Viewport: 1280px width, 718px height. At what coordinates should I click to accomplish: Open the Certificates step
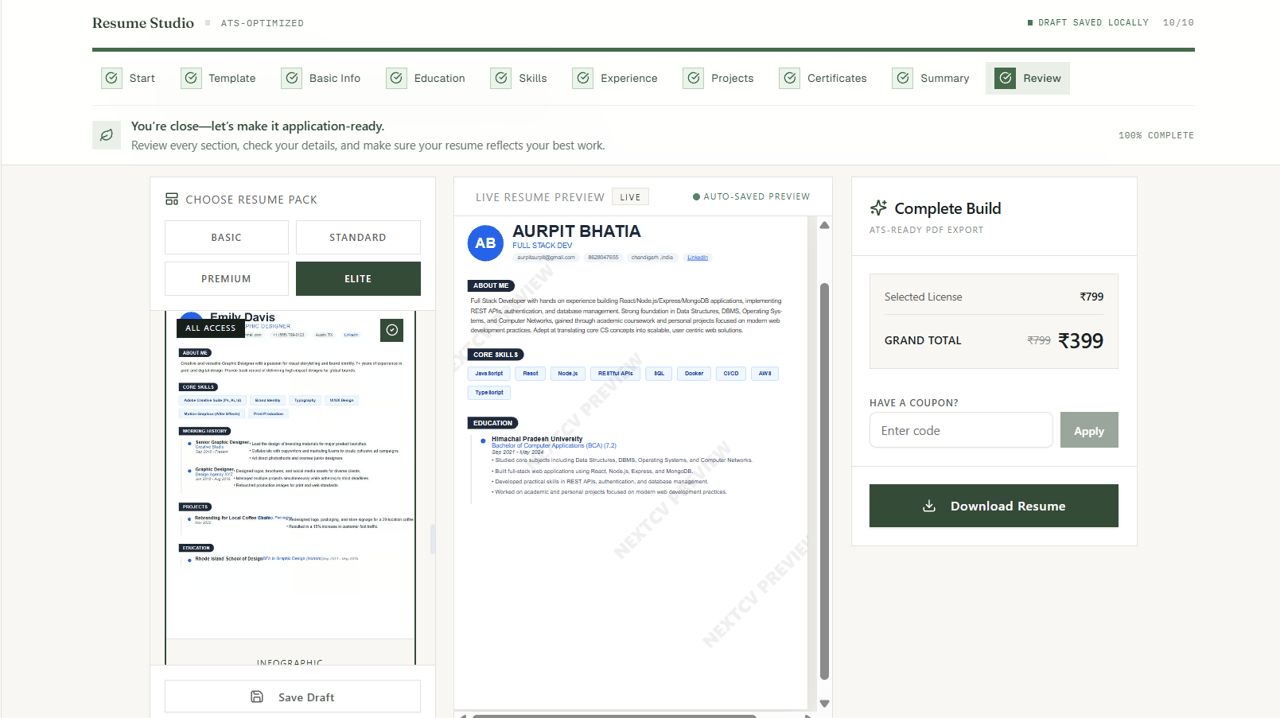tap(824, 78)
